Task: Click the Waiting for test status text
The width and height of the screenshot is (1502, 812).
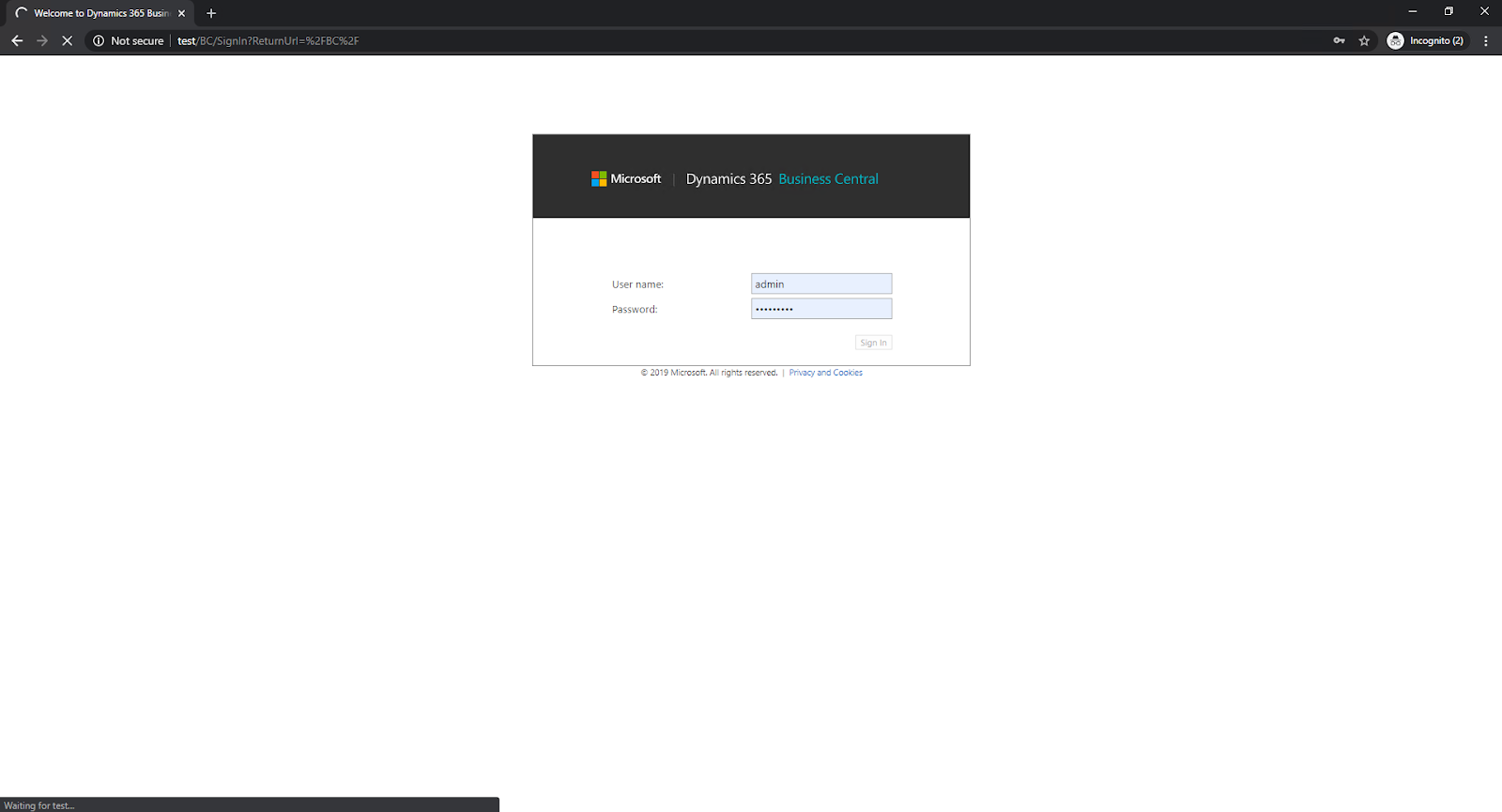Action: [x=39, y=805]
